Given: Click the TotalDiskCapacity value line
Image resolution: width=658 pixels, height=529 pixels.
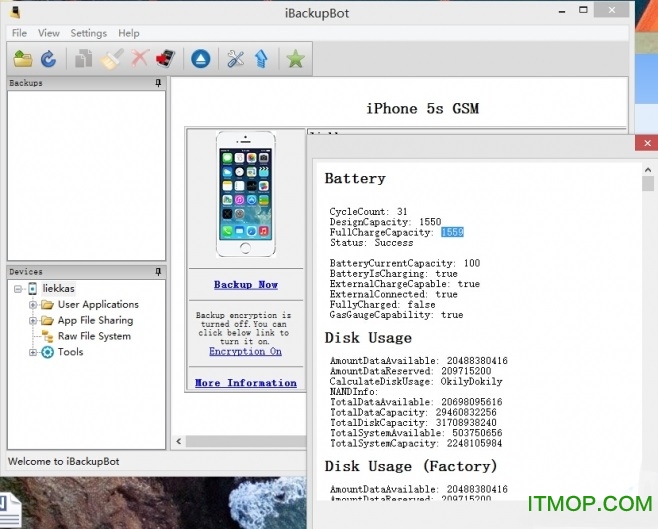Looking at the screenshot, I should tap(413, 422).
